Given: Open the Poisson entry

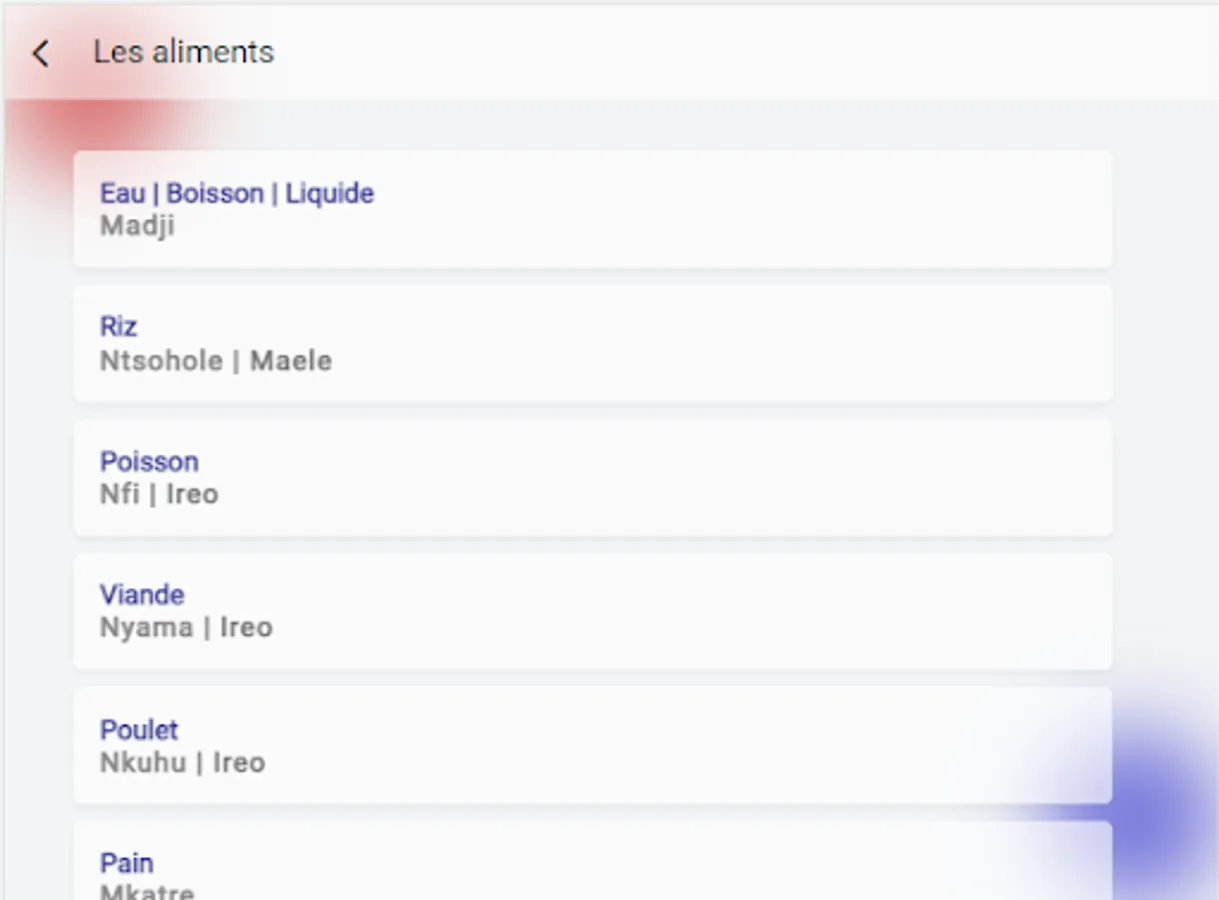Looking at the screenshot, I should click(592, 478).
